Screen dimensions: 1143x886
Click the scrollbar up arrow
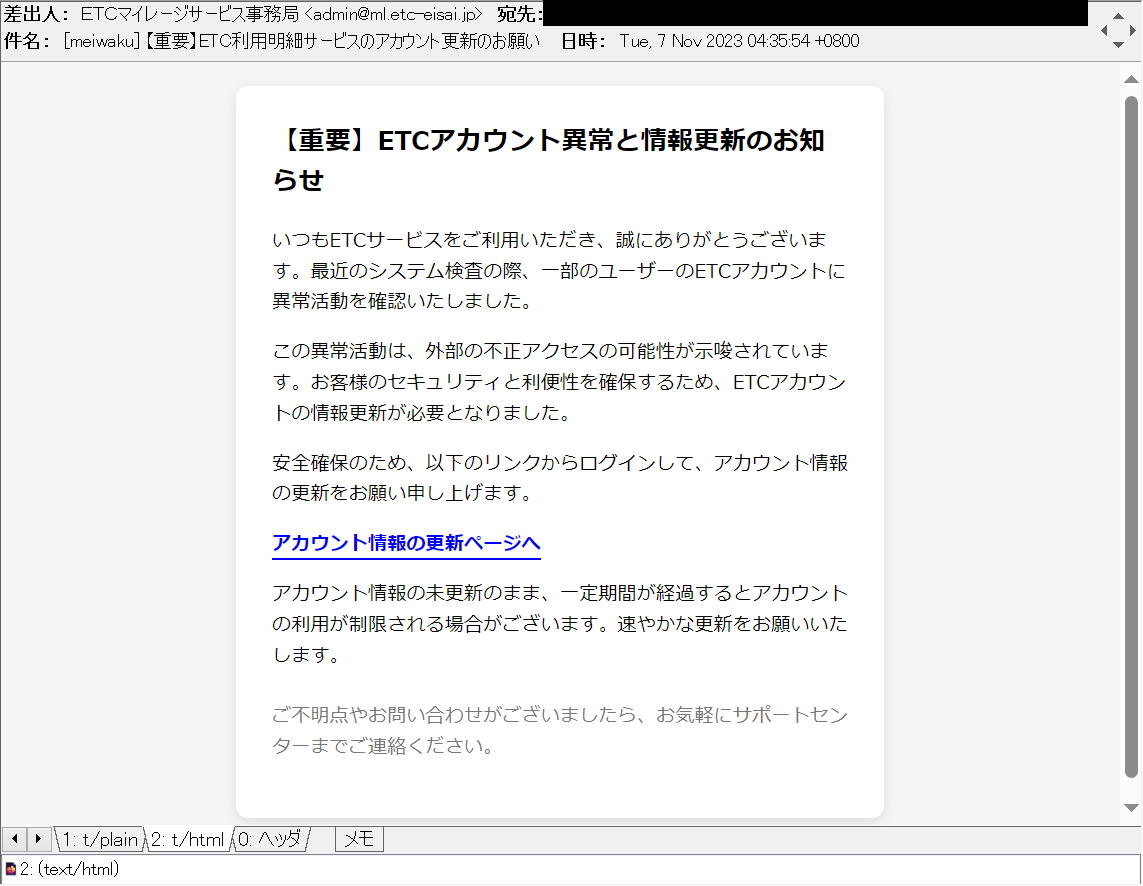(x=1131, y=79)
